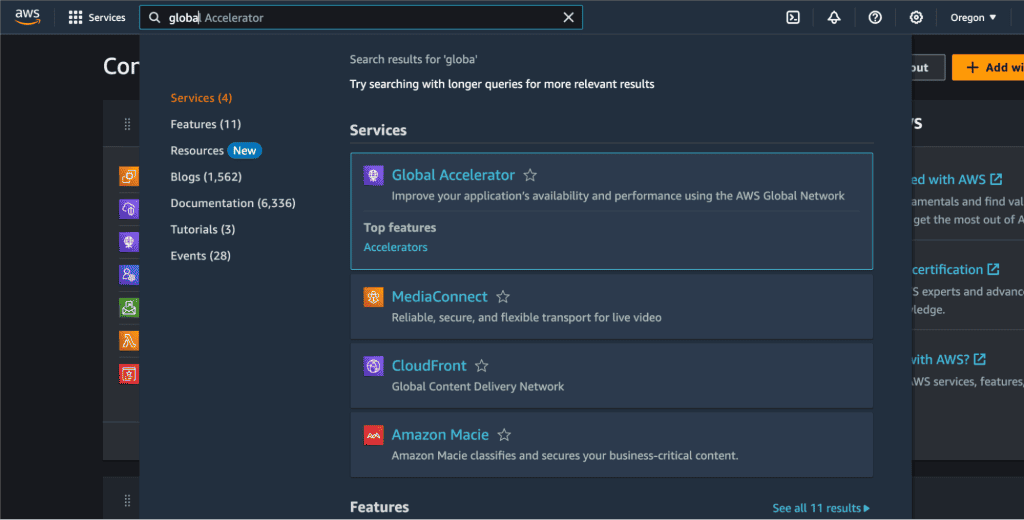
Task: Click the orange Add widgets button
Action: point(987,67)
